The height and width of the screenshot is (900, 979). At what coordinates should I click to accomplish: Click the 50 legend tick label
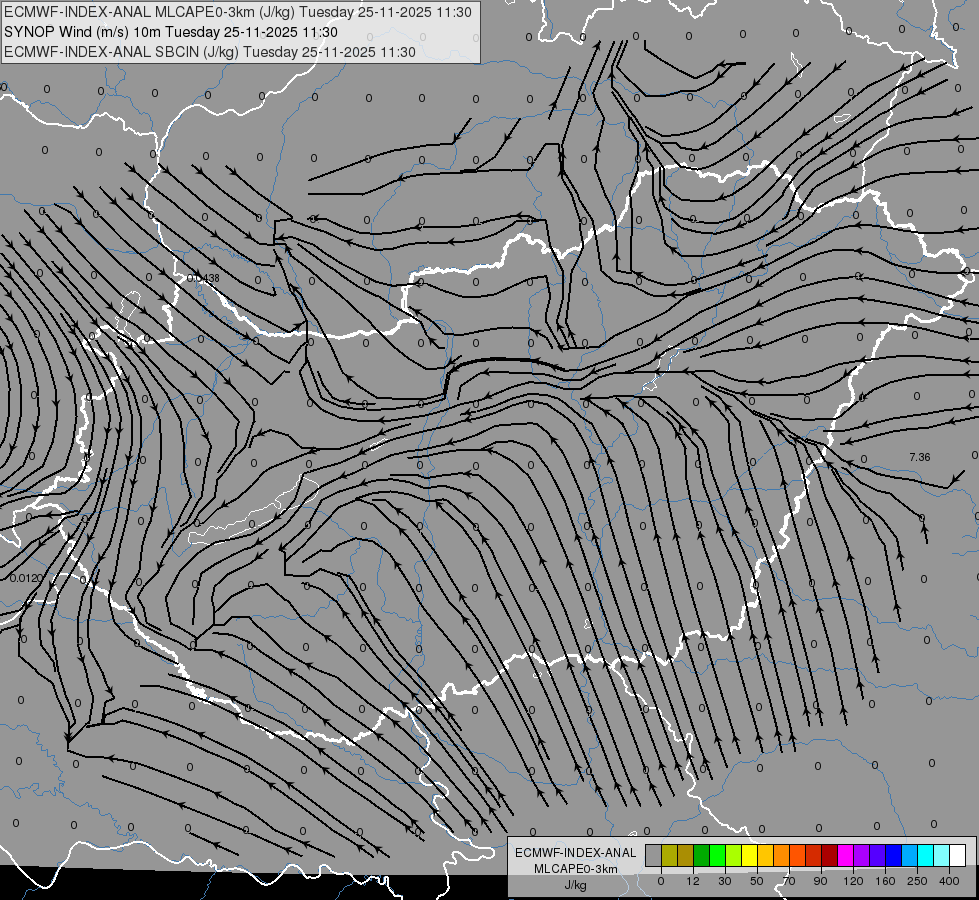(757, 881)
